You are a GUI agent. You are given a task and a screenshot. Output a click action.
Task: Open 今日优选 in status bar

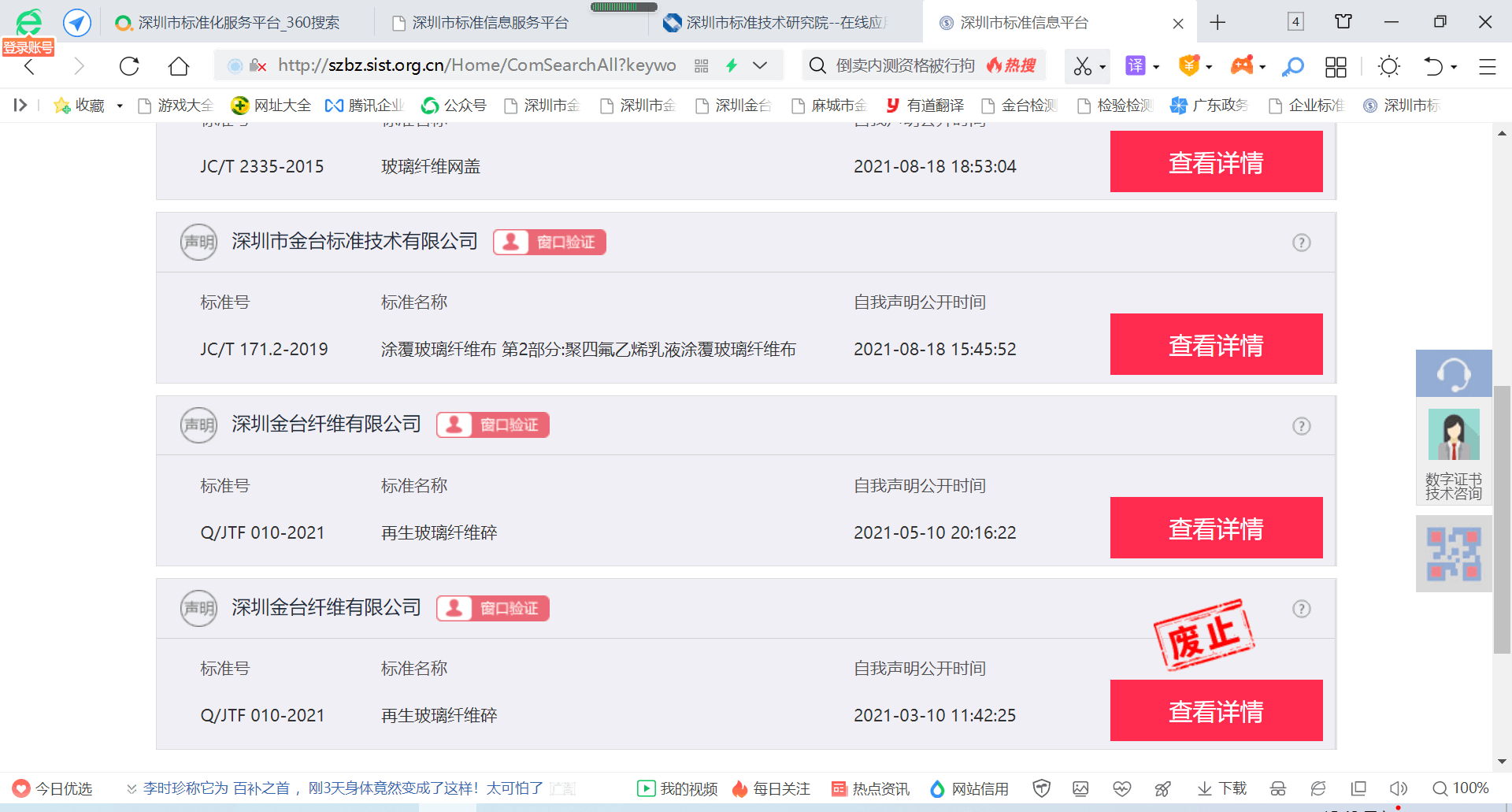pos(53,788)
